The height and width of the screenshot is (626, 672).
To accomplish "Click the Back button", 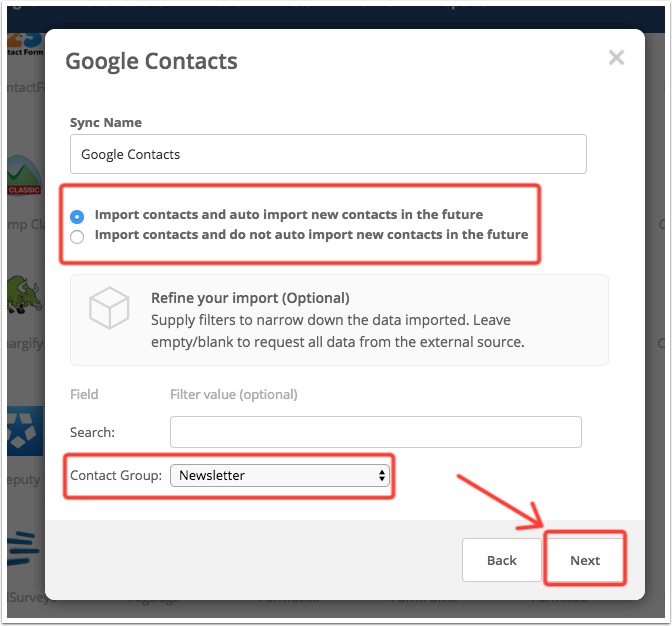I will [x=501, y=560].
